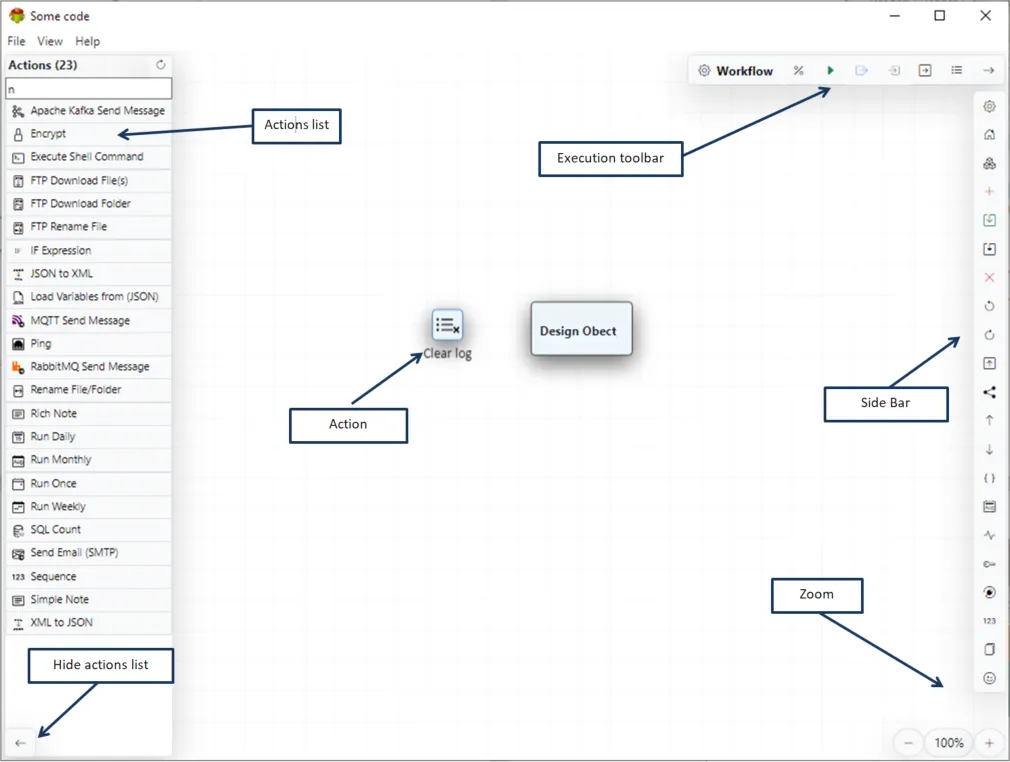Image resolution: width=1010 pixels, height=762 pixels.
Task: Hide the actions list with left arrow
Action: 20,743
